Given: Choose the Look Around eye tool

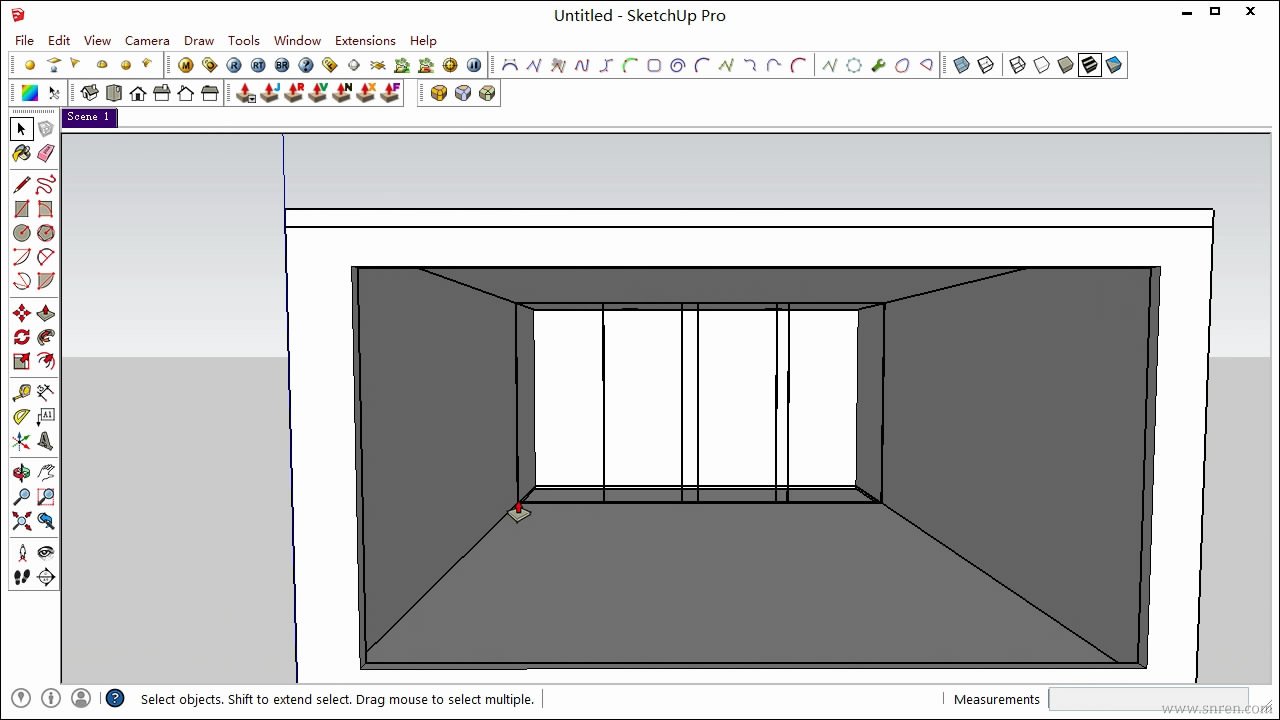Looking at the screenshot, I should tap(45, 553).
